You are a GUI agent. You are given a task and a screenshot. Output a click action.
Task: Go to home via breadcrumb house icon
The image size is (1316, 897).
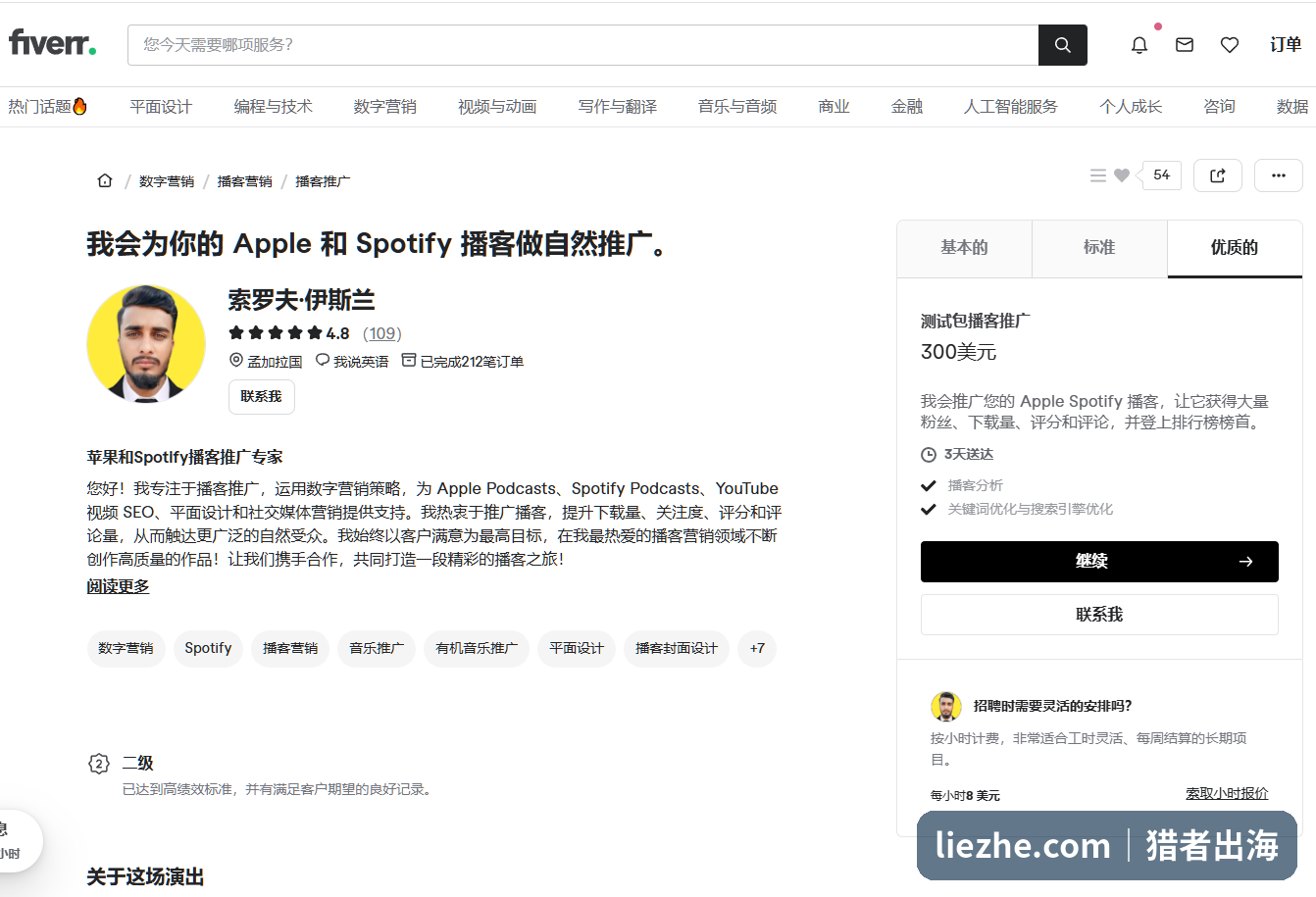pyautogui.click(x=105, y=180)
